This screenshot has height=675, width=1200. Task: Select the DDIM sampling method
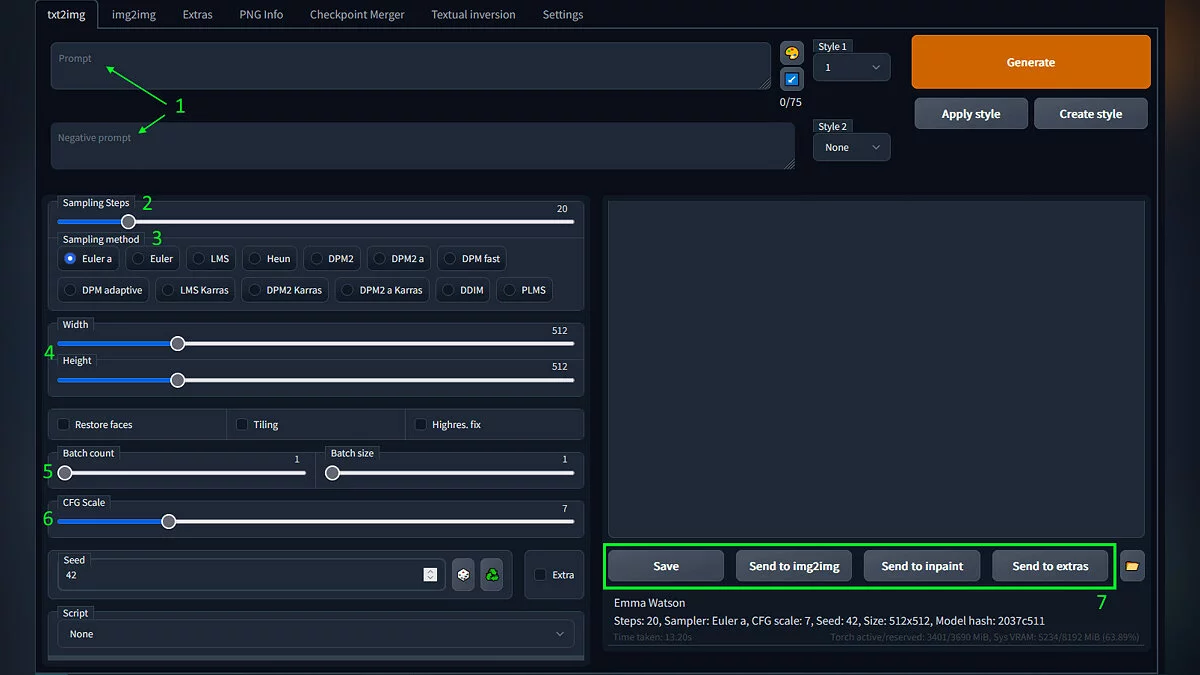tap(463, 290)
